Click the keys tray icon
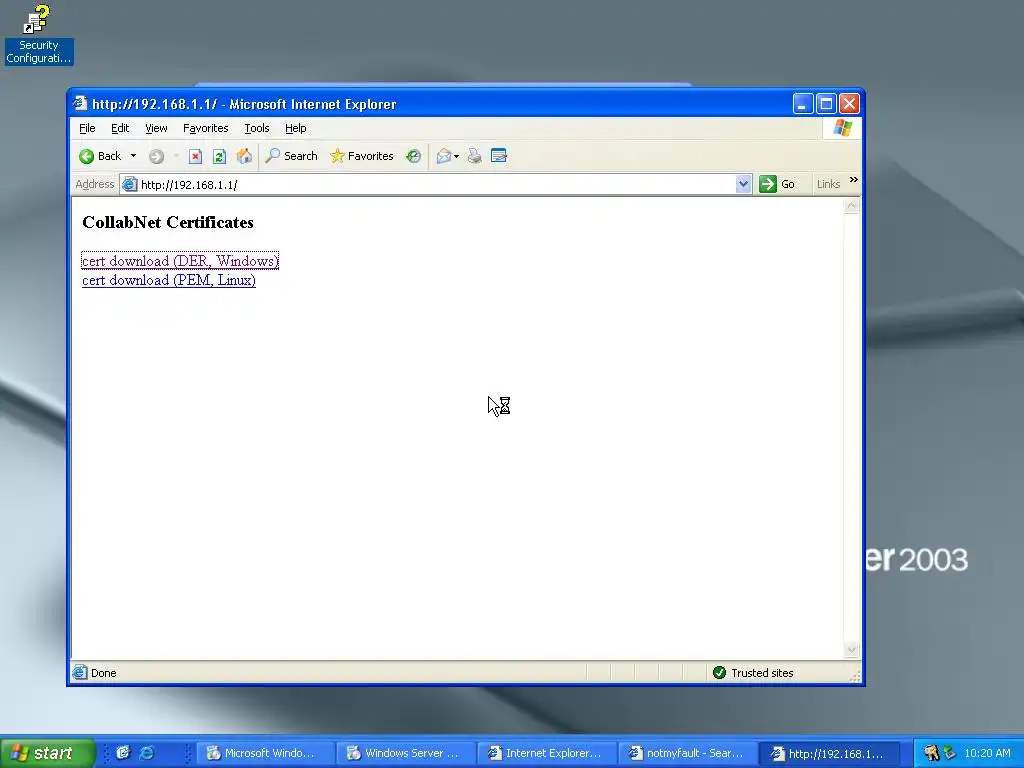This screenshot has height=768, width=1024. pyautogui.click(x=931, y=753)
